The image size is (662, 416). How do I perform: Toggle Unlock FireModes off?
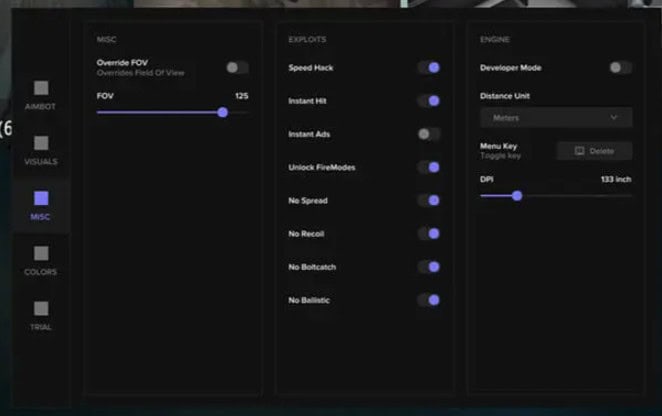tap(428, 167)
